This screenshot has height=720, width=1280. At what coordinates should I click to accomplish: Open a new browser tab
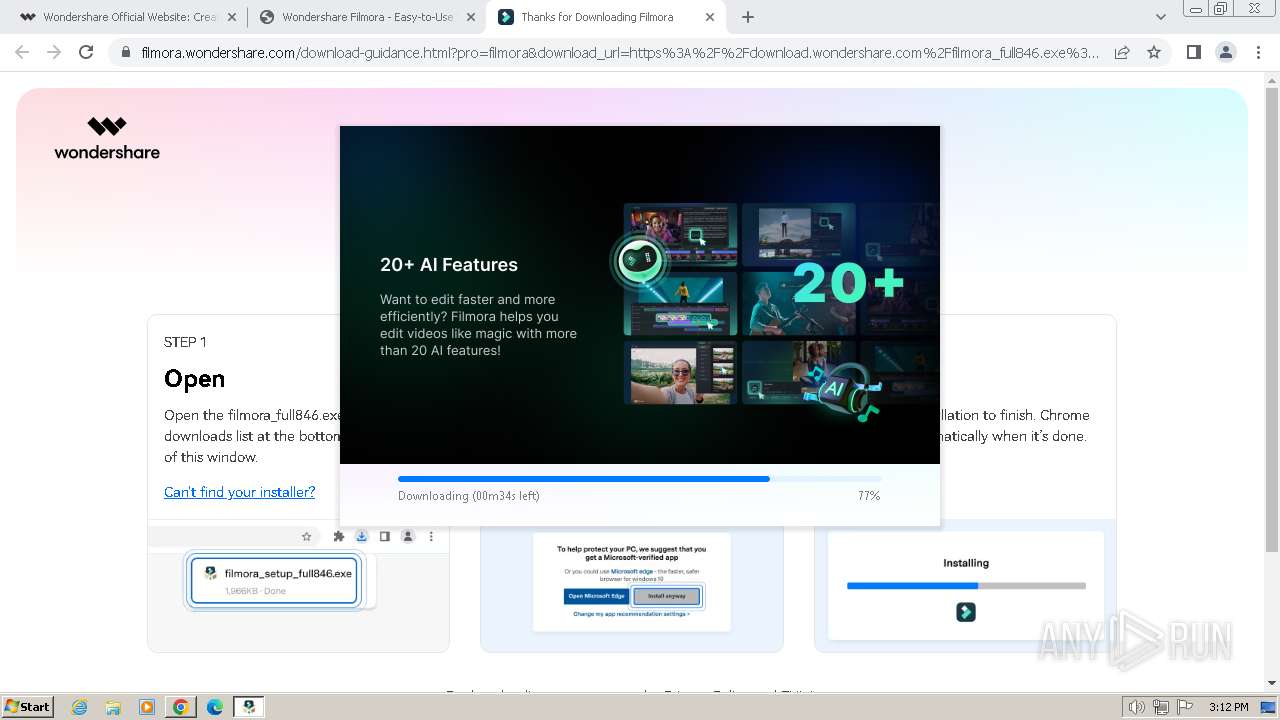(748, 17)
